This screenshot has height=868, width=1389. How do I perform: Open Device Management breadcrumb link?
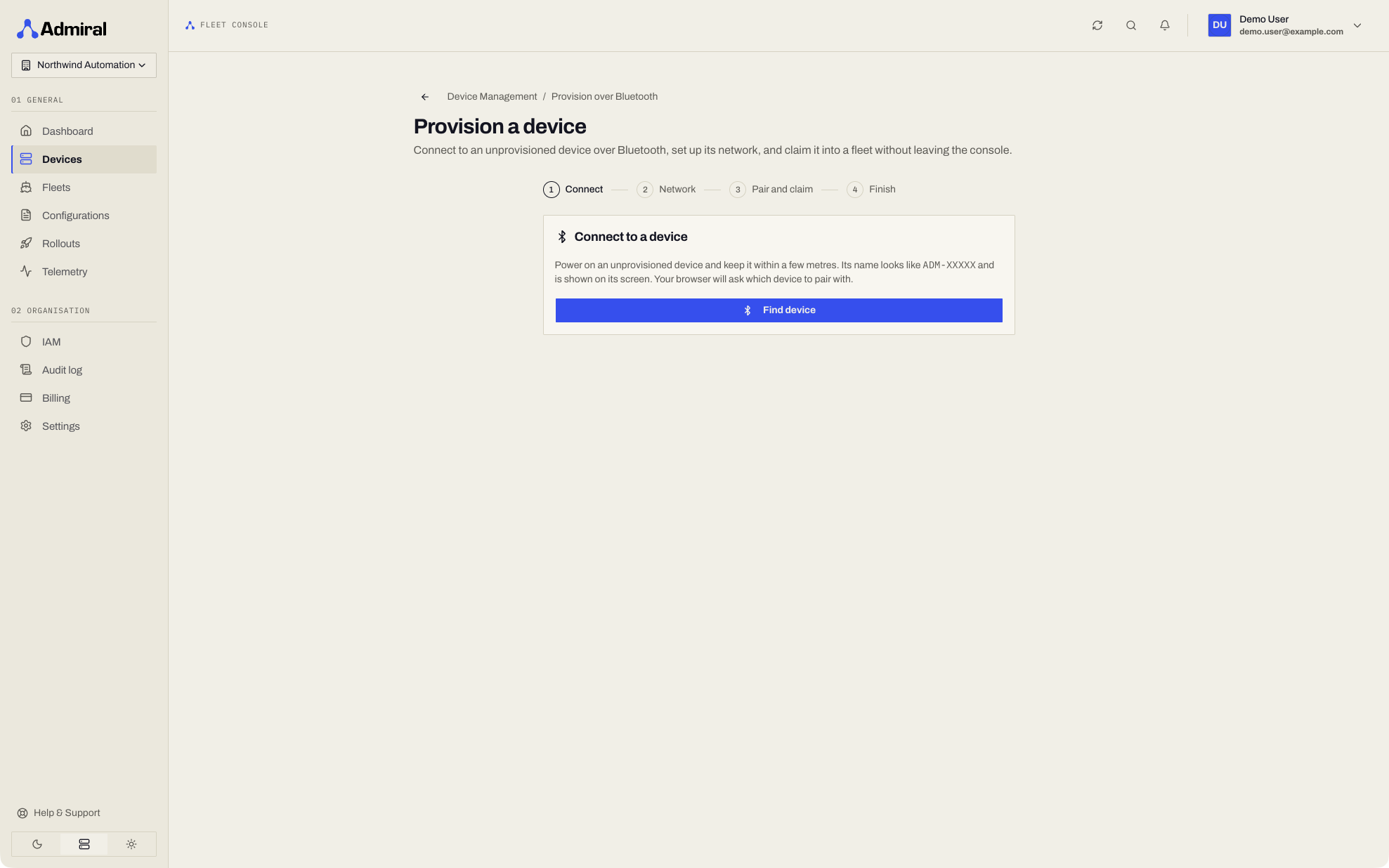pos(492,97)
